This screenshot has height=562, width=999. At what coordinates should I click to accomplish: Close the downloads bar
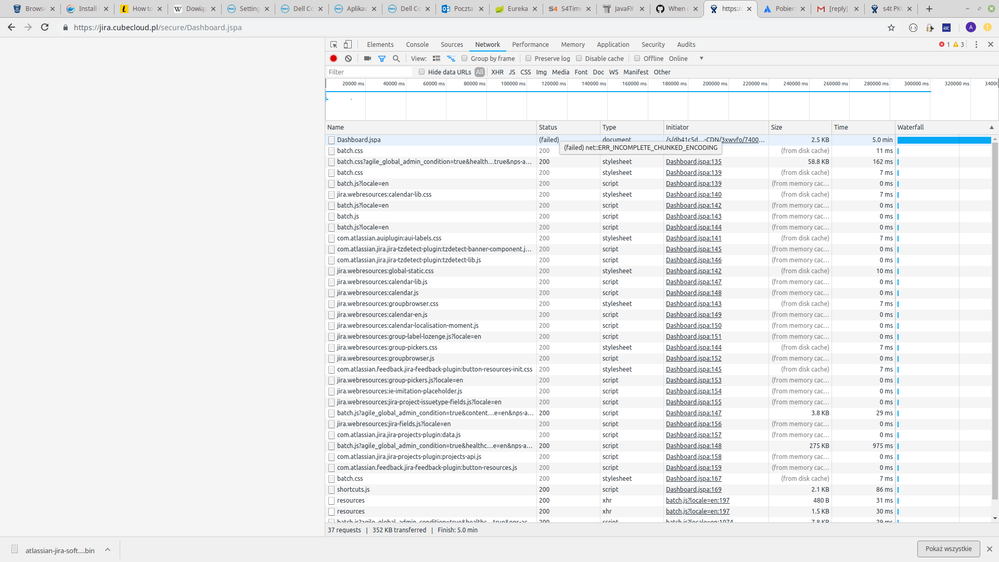(989, 549)
